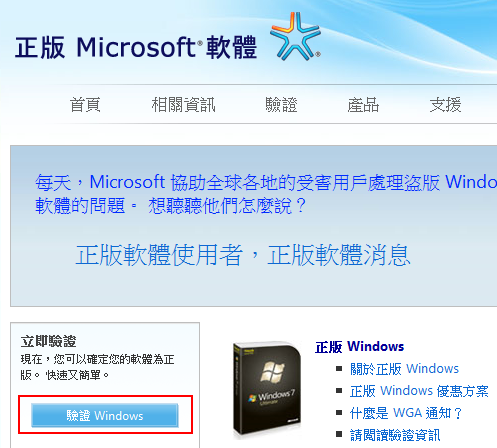This screenshot has width=497, height=448.
Task: Open the 關於正版 Windows link
Action: click(404, 369)
